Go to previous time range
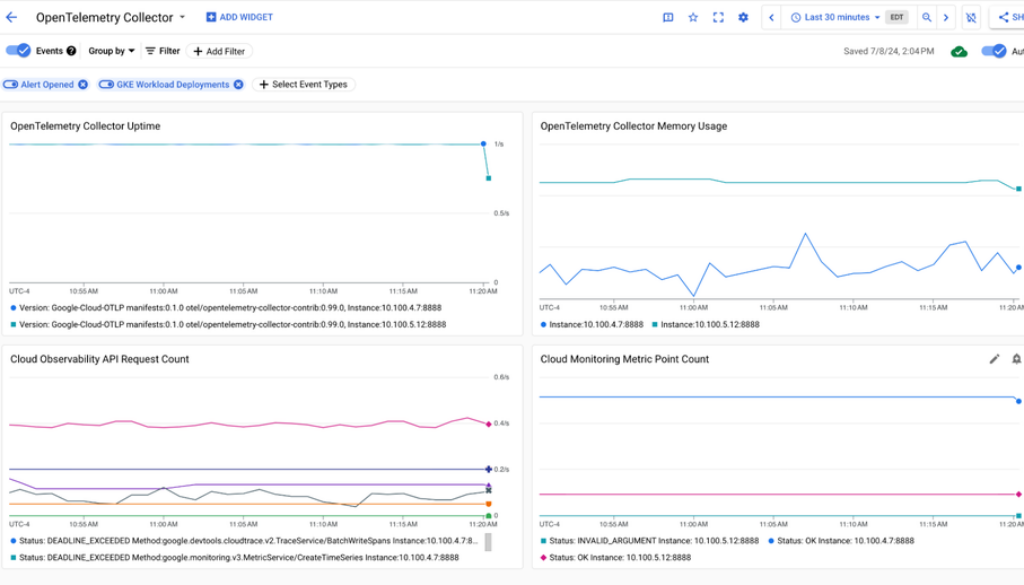 click(x=772, y=17)
